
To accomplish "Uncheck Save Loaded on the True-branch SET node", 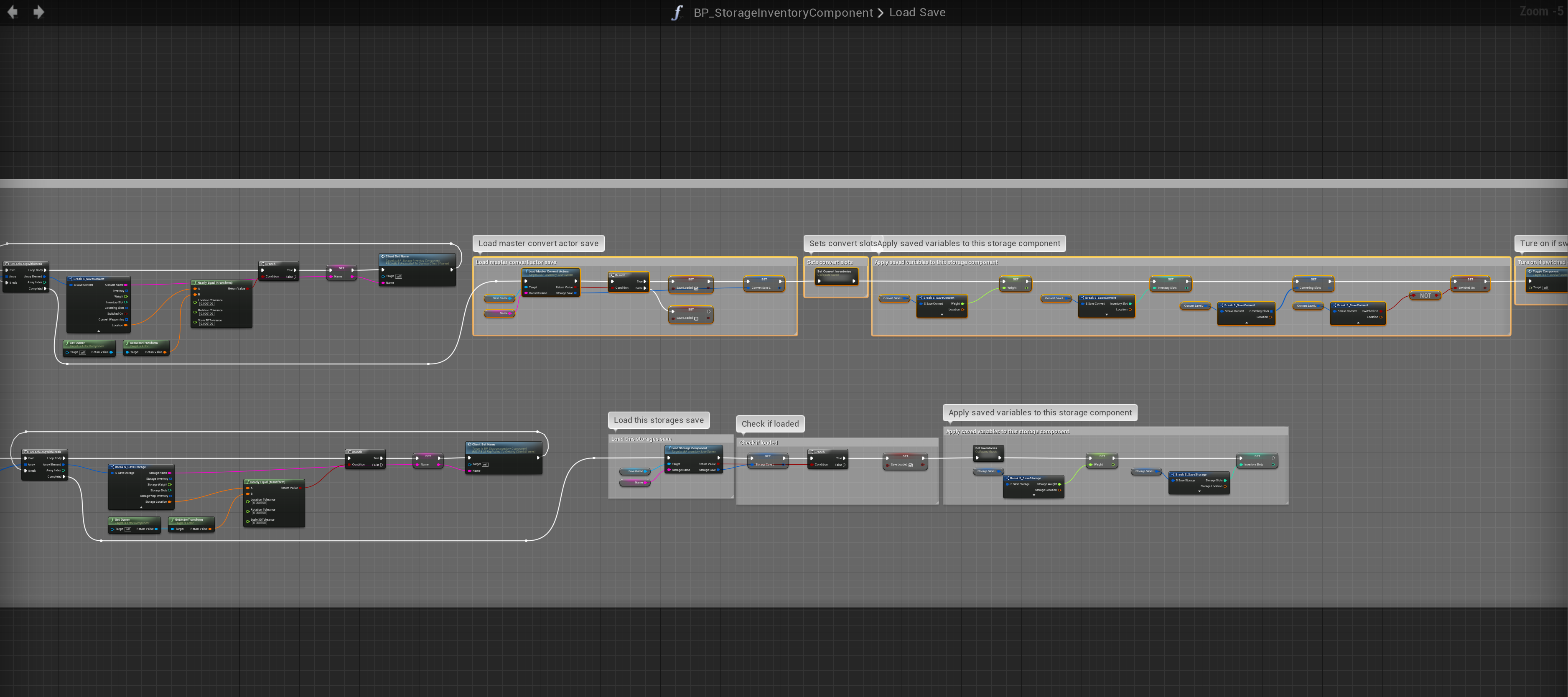I will pos(696,288).
